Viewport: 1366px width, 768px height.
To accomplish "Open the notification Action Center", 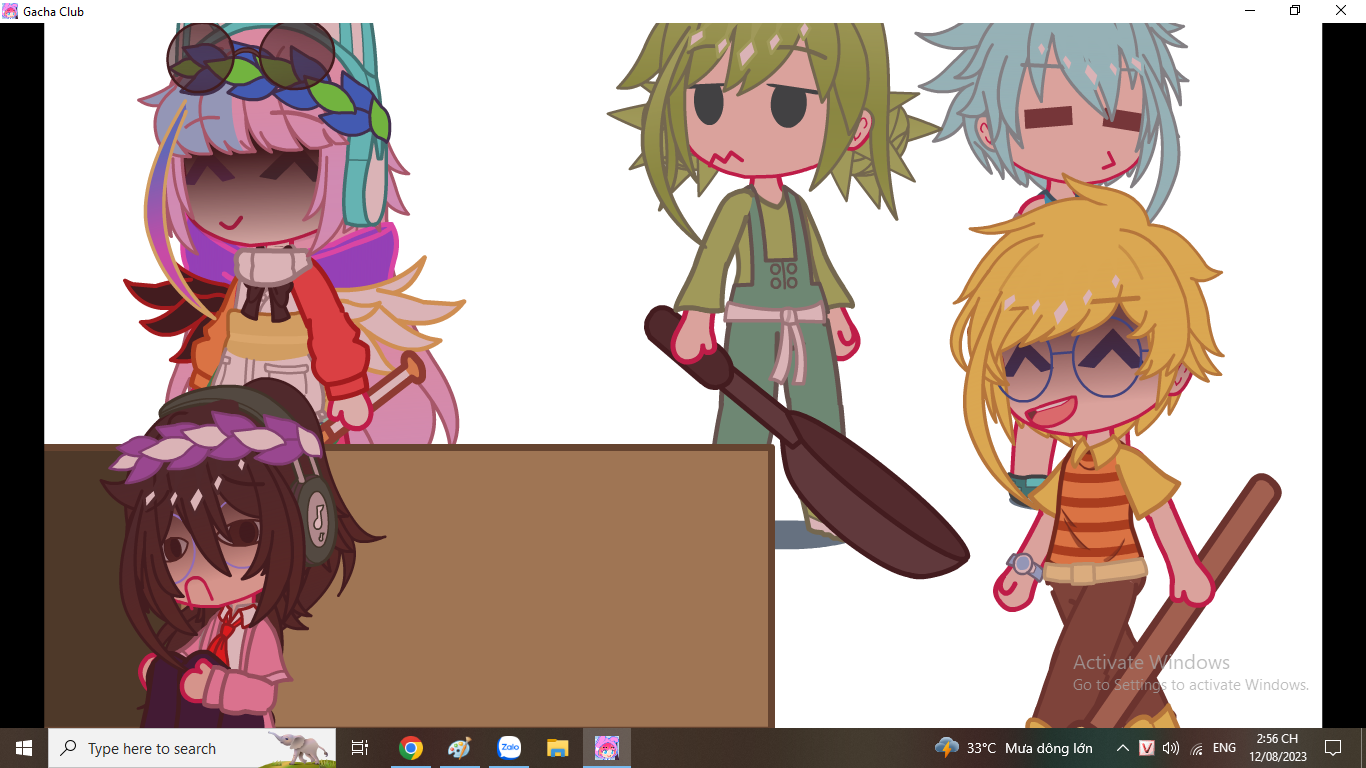I will [x=1332, y=748].
